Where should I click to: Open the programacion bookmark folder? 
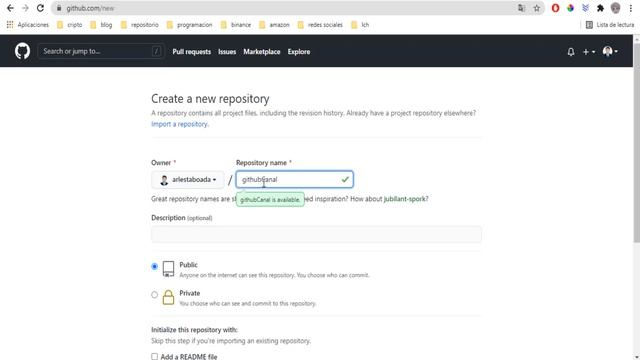pyautogui.click(x=189, y=25)
